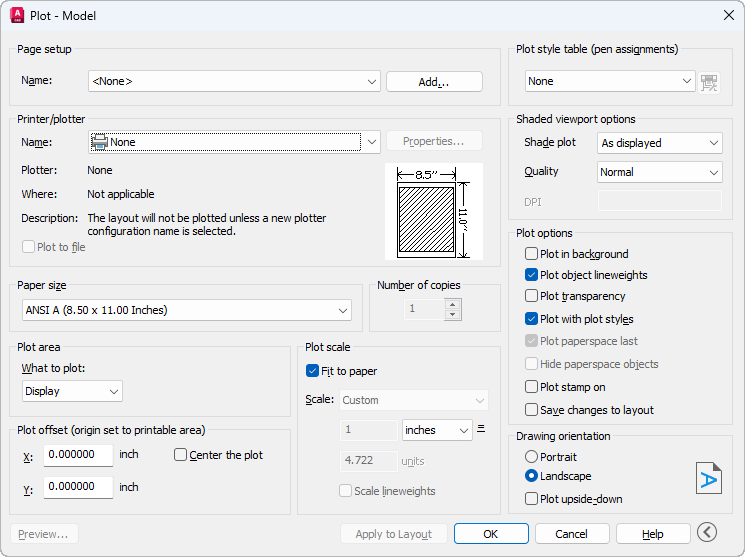Click the plot style table editor icon

pos(710,82)
